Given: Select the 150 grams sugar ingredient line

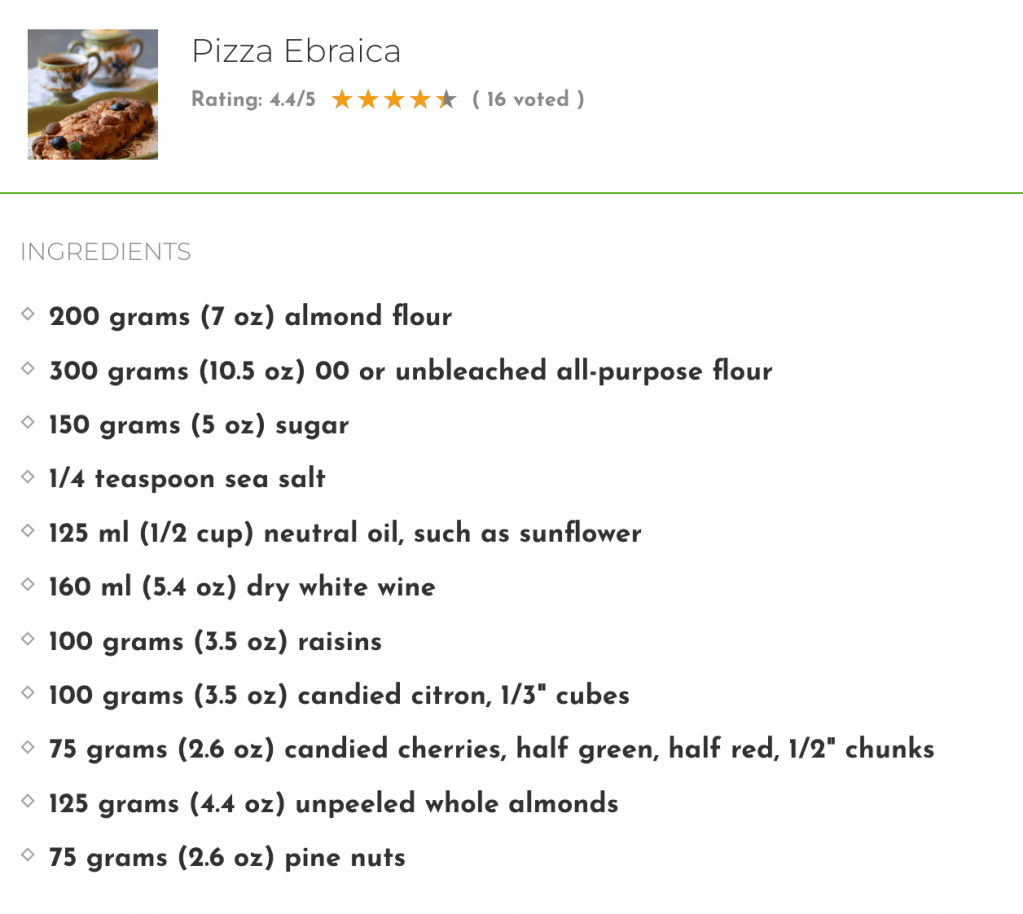Looking at the screenshot, I should coord(199,424).
